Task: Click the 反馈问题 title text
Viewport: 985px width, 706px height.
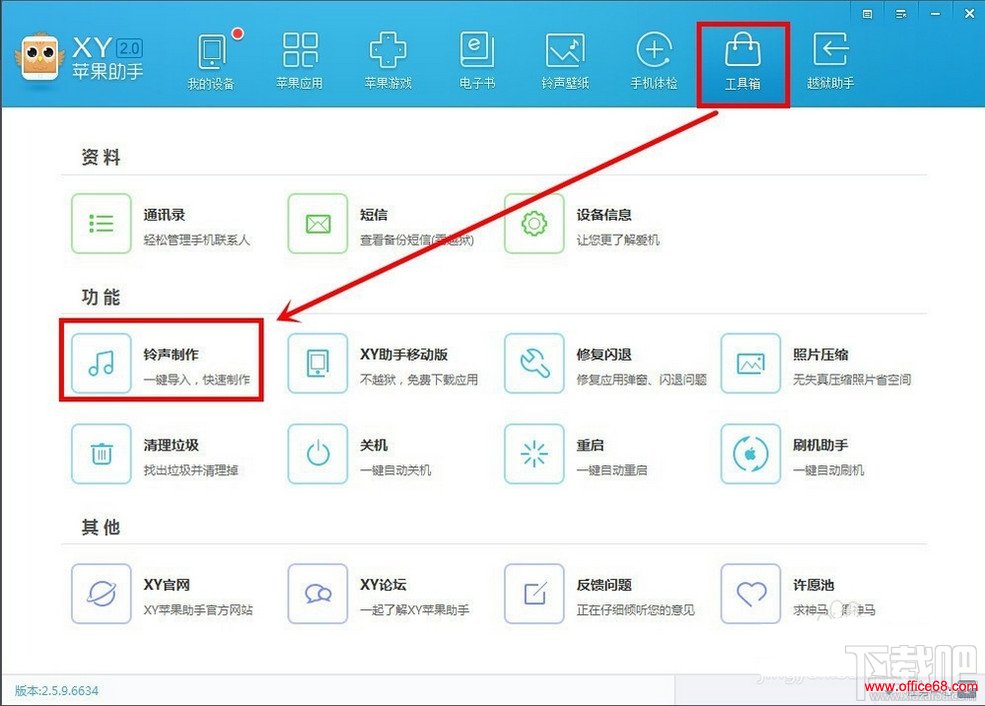Action: pos(604,585)
